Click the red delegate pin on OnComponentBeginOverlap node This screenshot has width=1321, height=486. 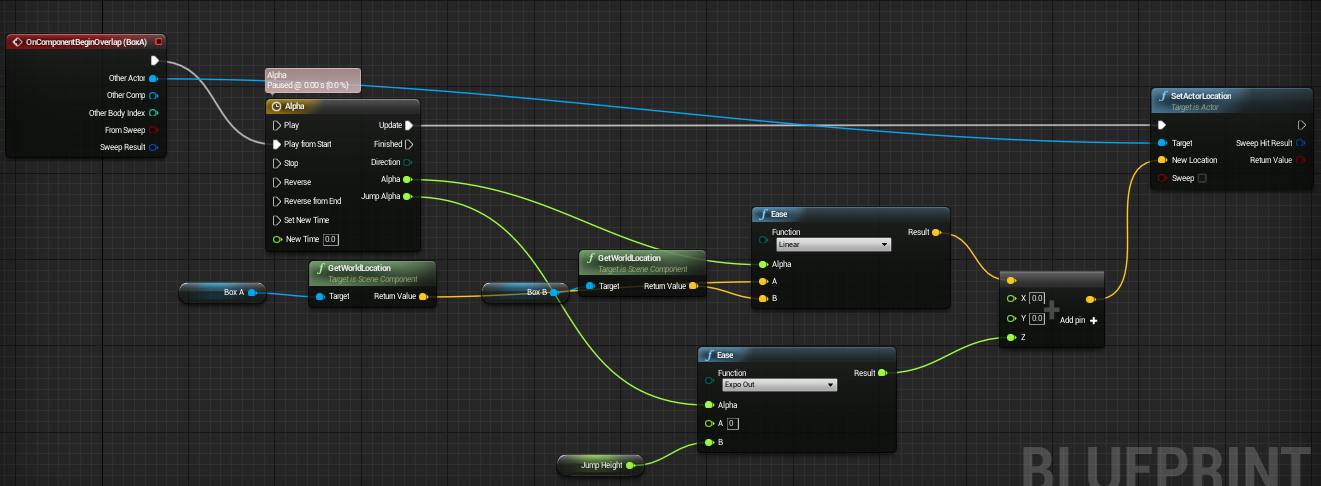click(x=159, y=42)
